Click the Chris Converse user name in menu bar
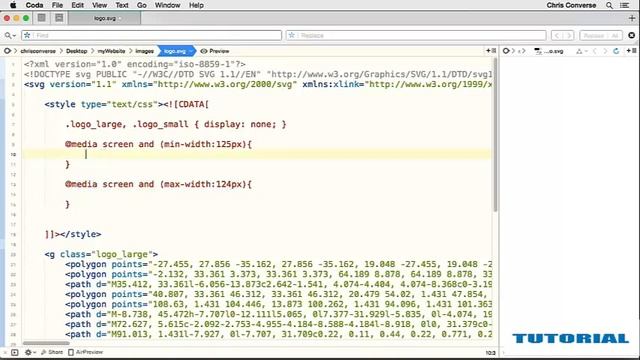640x360 pixels. point(571,5)
